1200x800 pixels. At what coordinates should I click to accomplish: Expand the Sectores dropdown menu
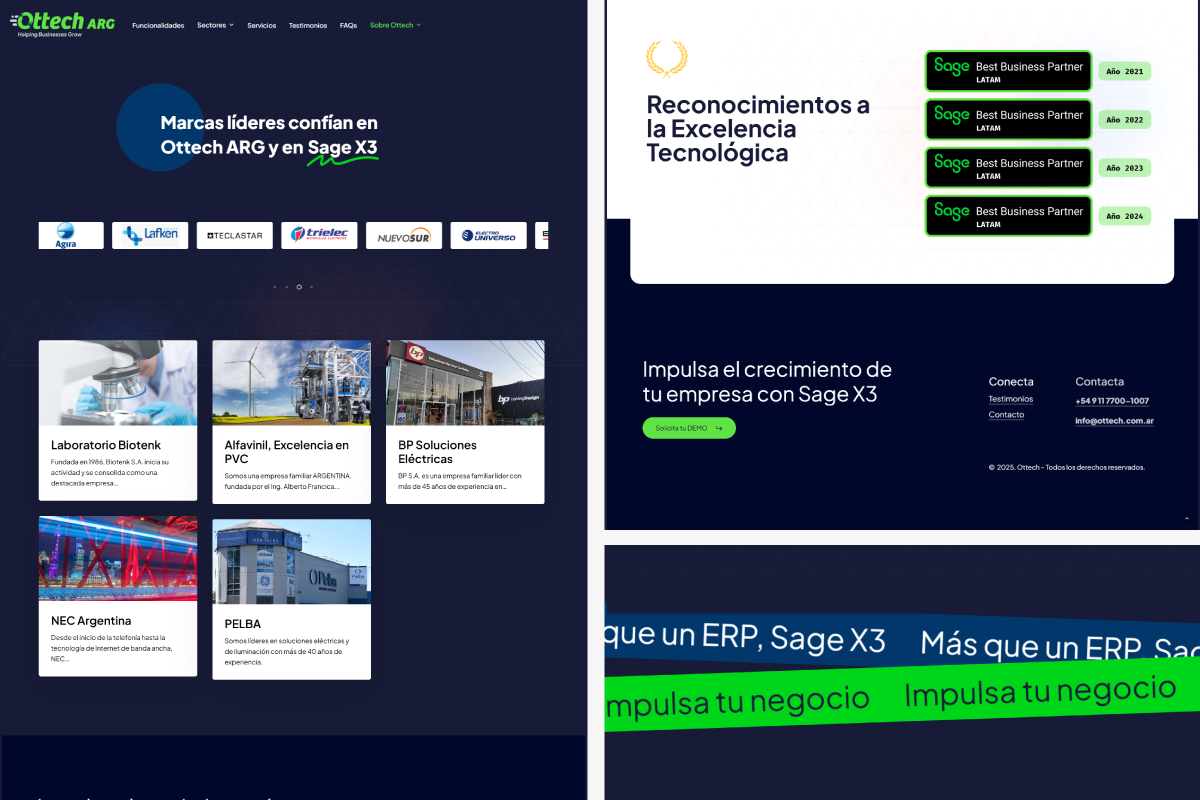[x=215, y=25]
